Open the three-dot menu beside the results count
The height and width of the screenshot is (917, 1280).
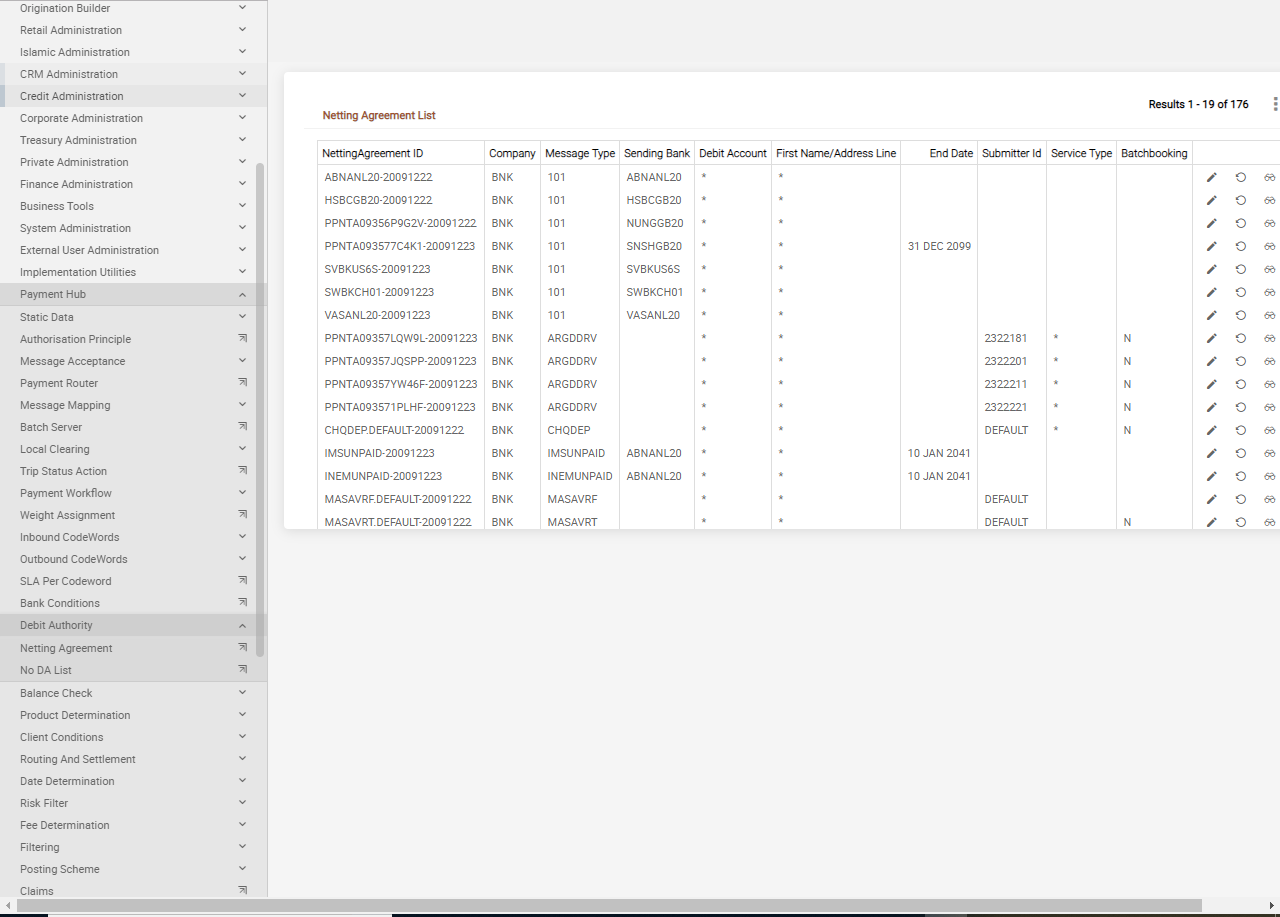[x=1274, y=104]
